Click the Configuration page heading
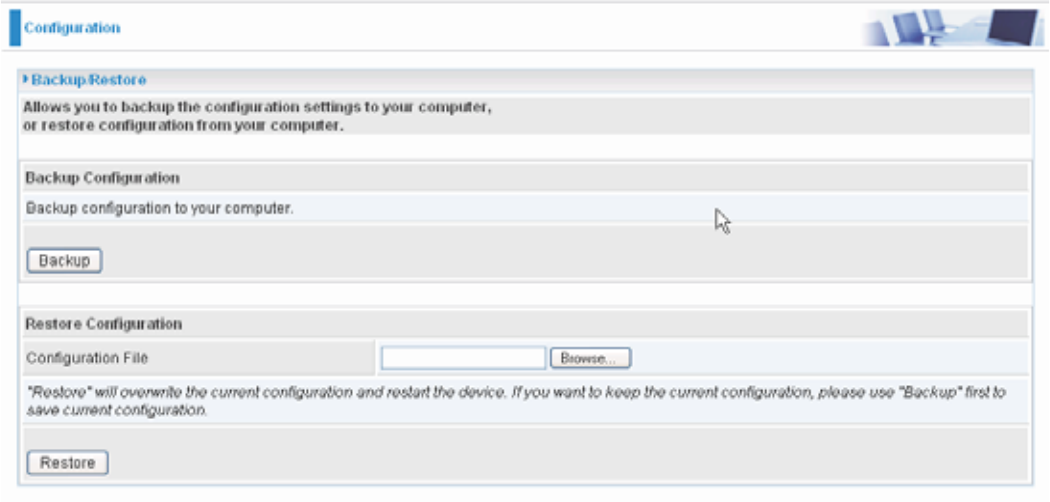 pyautogui.click(x=72, y=28)
